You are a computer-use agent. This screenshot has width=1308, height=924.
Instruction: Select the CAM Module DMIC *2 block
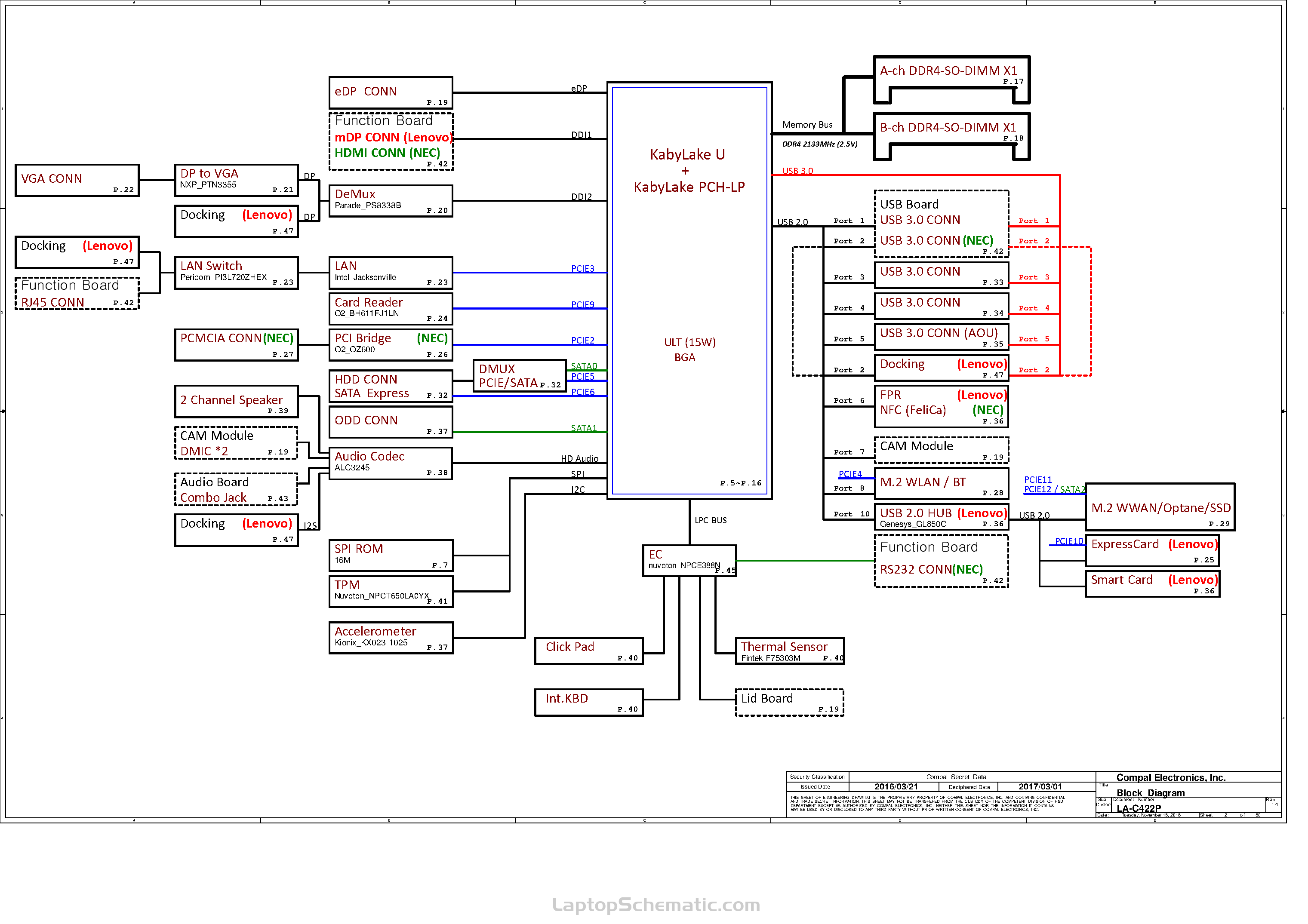pos(237,443)
